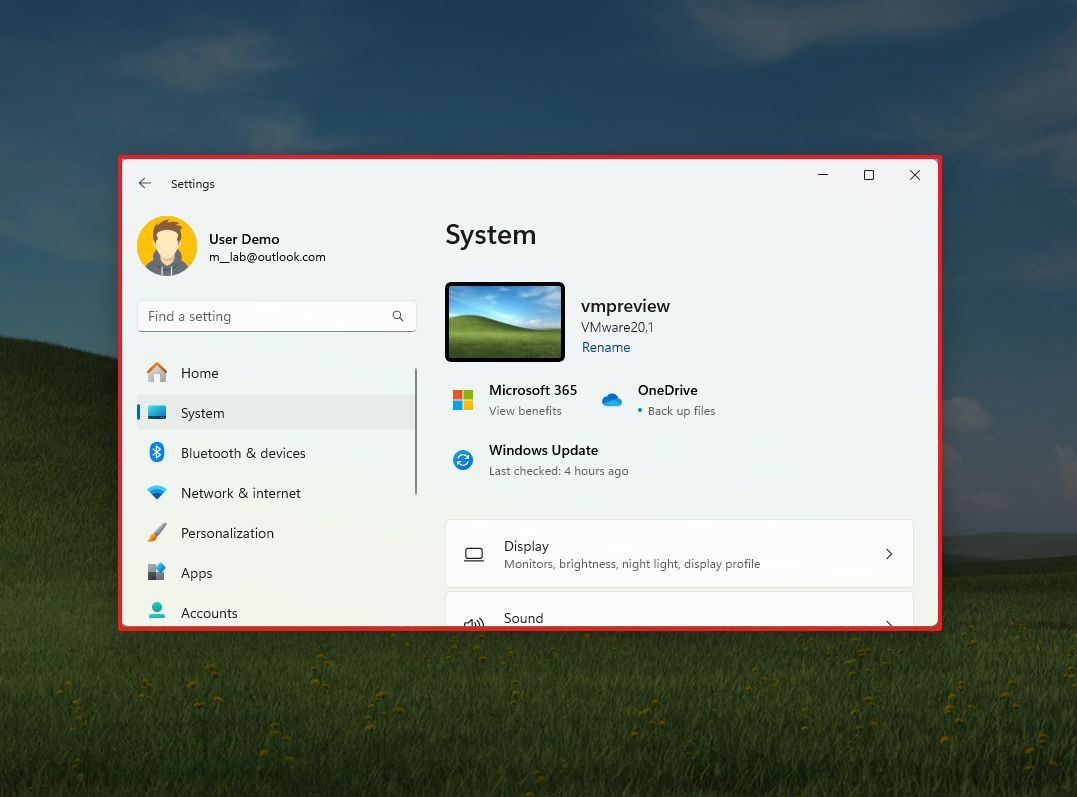
Task: Open View benefits under Microsoft 365
Action: coord(524,410)
